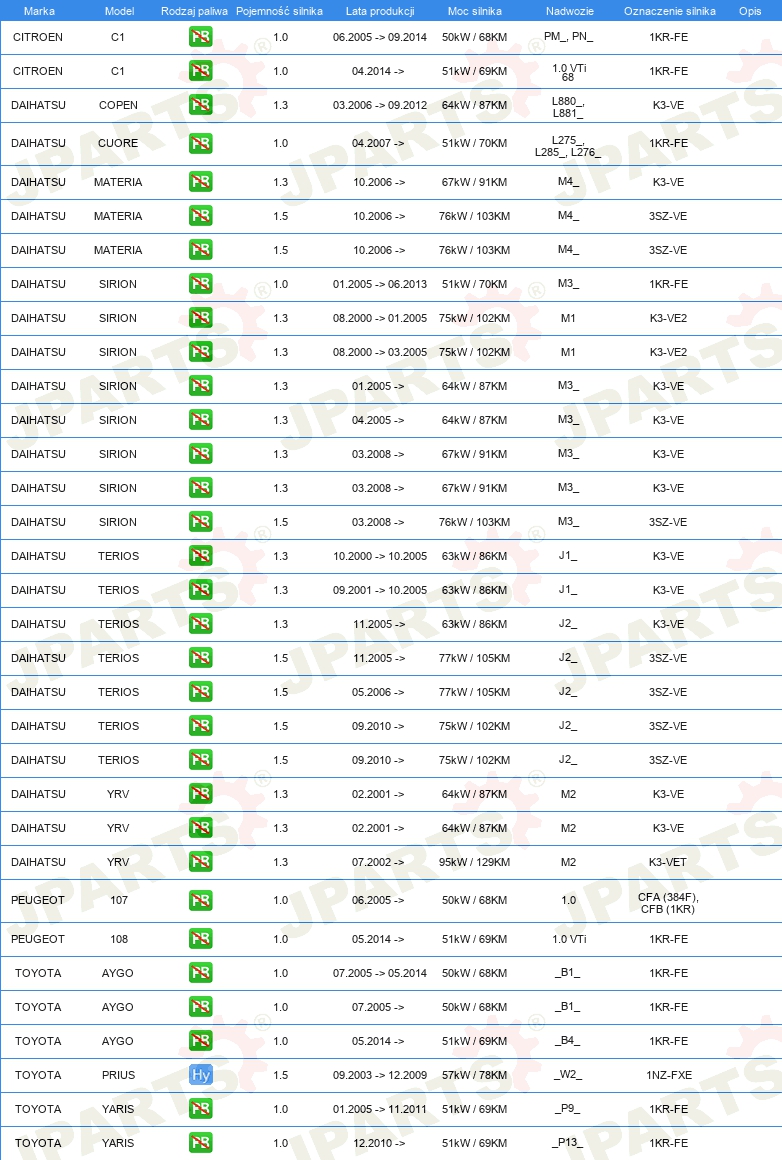Click production years 01.2005 -> 06.2013
This screenshot has height=1160, width=782.
click(380, 284)
